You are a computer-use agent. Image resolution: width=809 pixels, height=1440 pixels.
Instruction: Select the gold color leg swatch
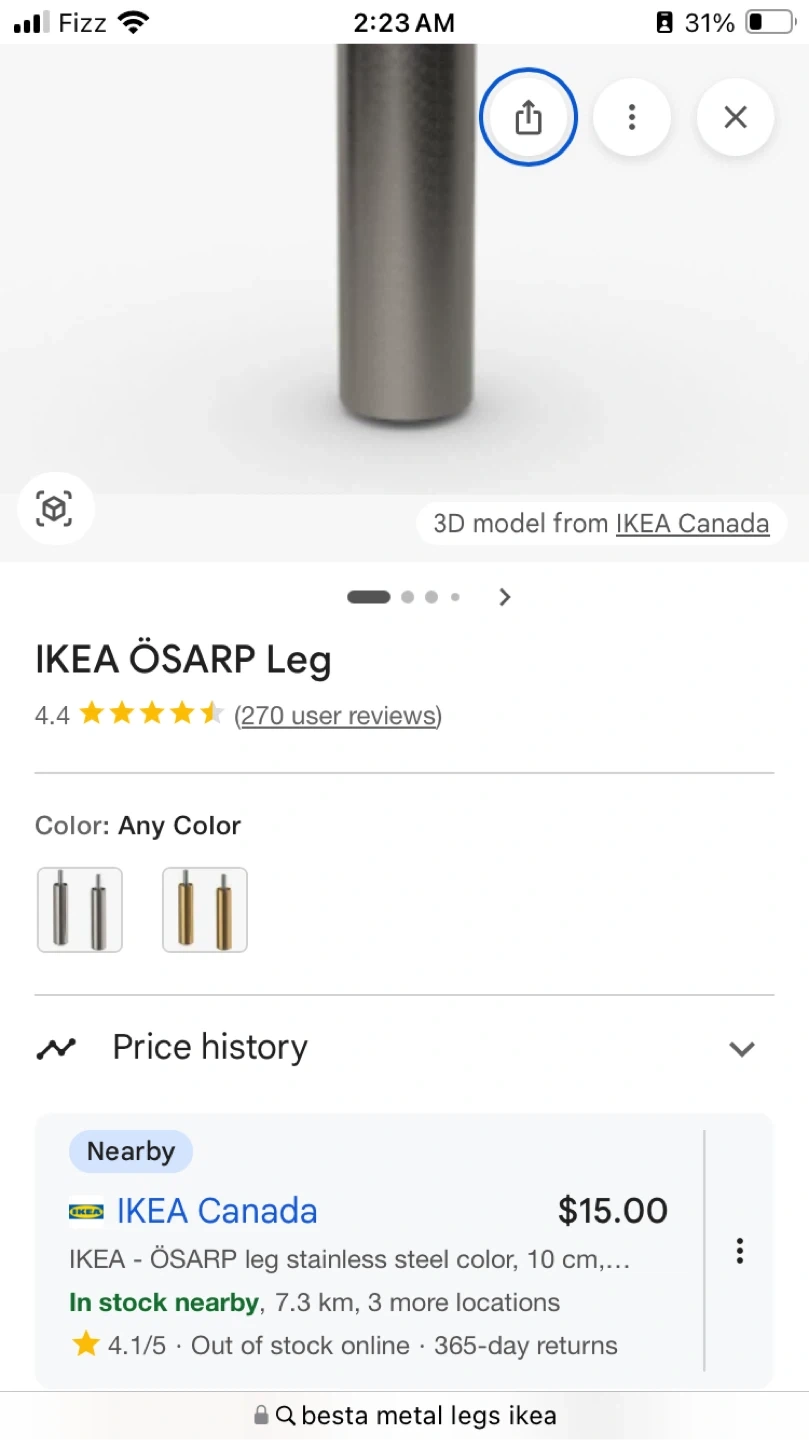pyautogui.click(x=205, y=910)
